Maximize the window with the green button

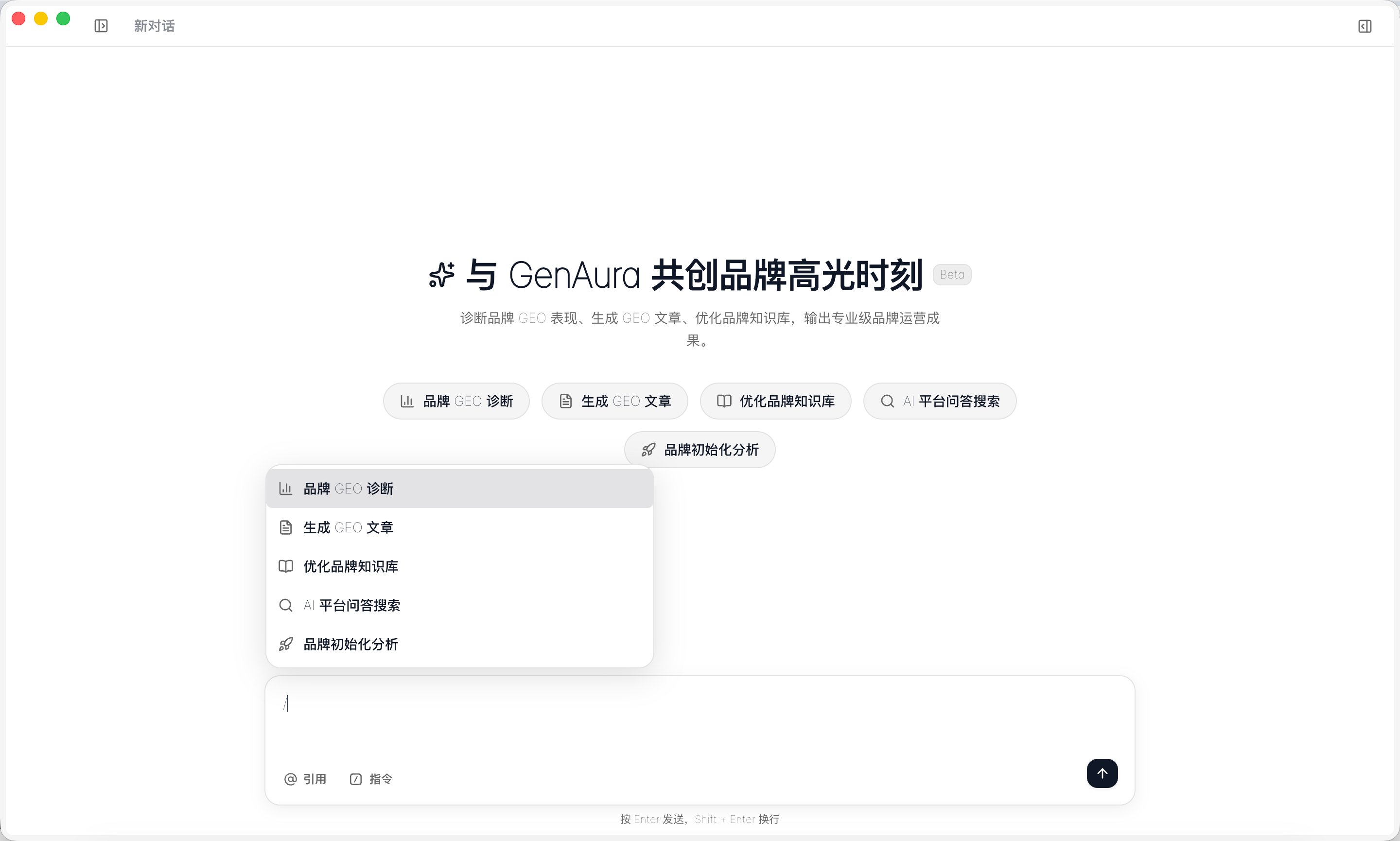point(64,18)
